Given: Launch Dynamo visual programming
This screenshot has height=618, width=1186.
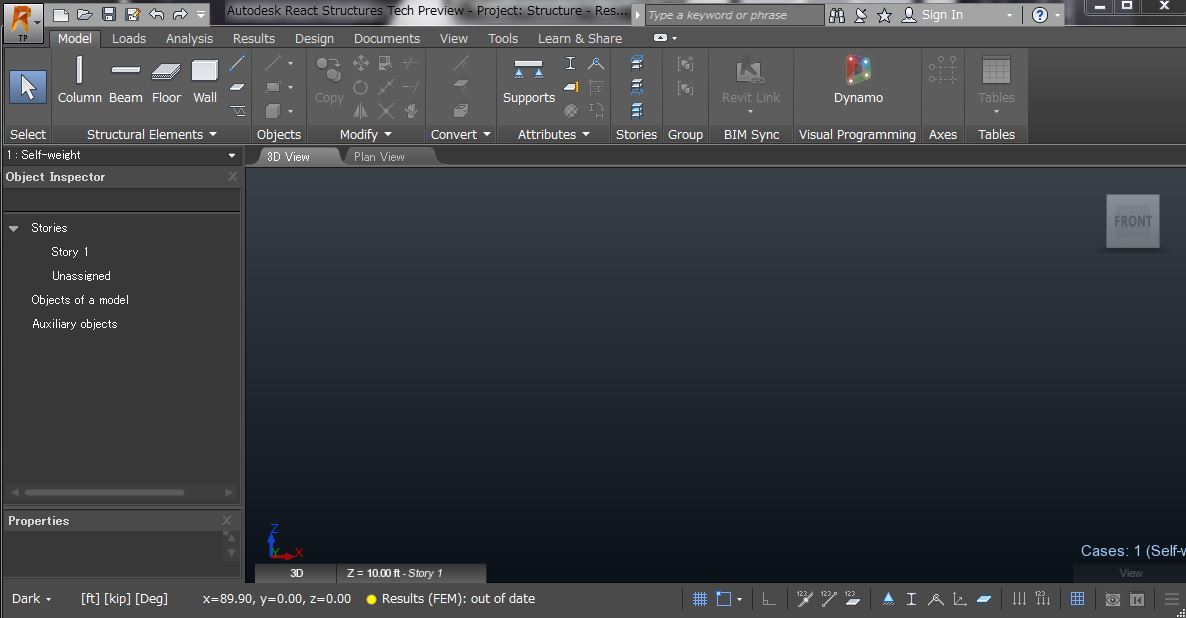Looking at the screenshot, I should [x=858, y=80].
